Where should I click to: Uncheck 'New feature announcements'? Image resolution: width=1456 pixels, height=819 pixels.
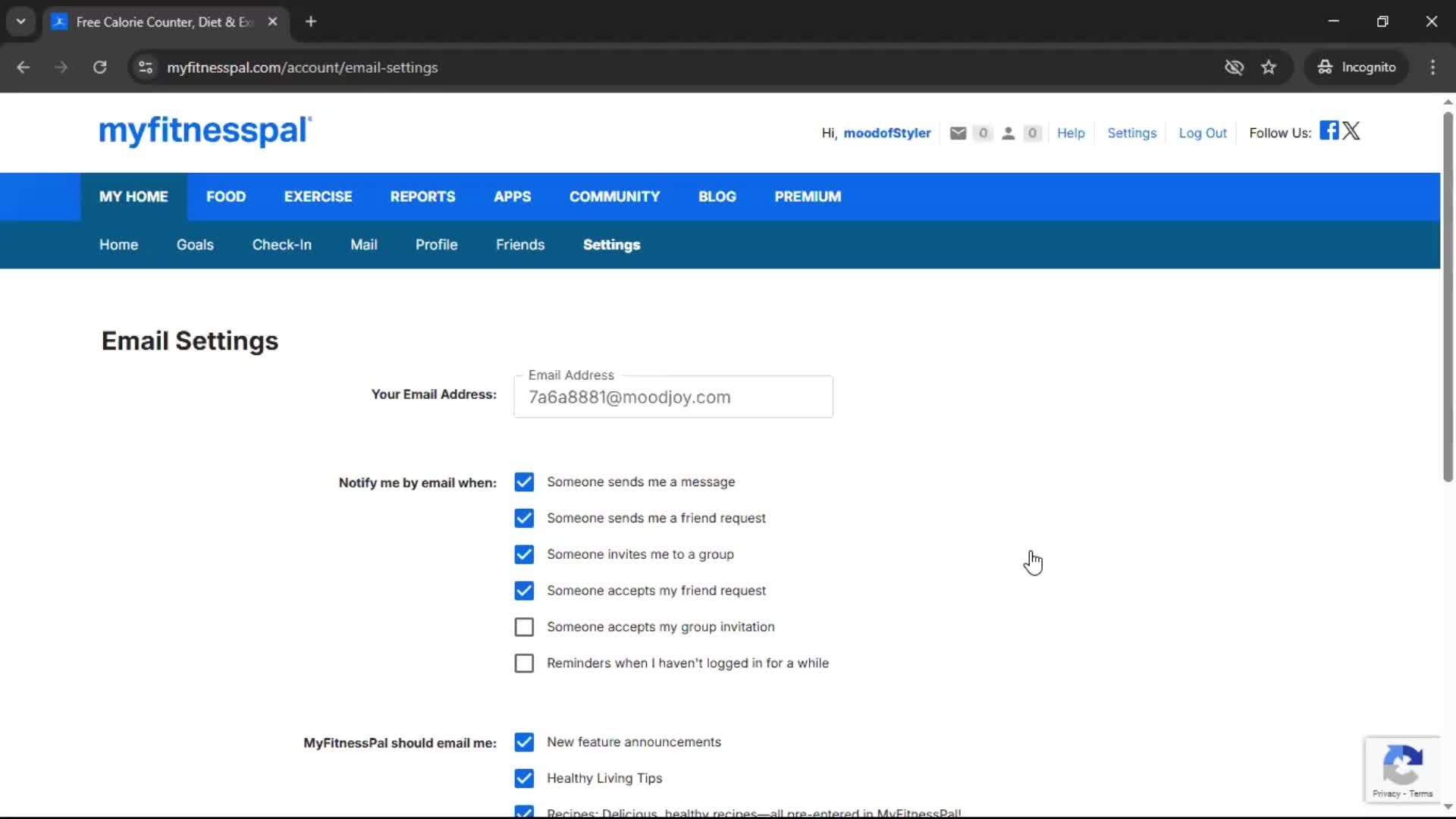tap(524, 742)
